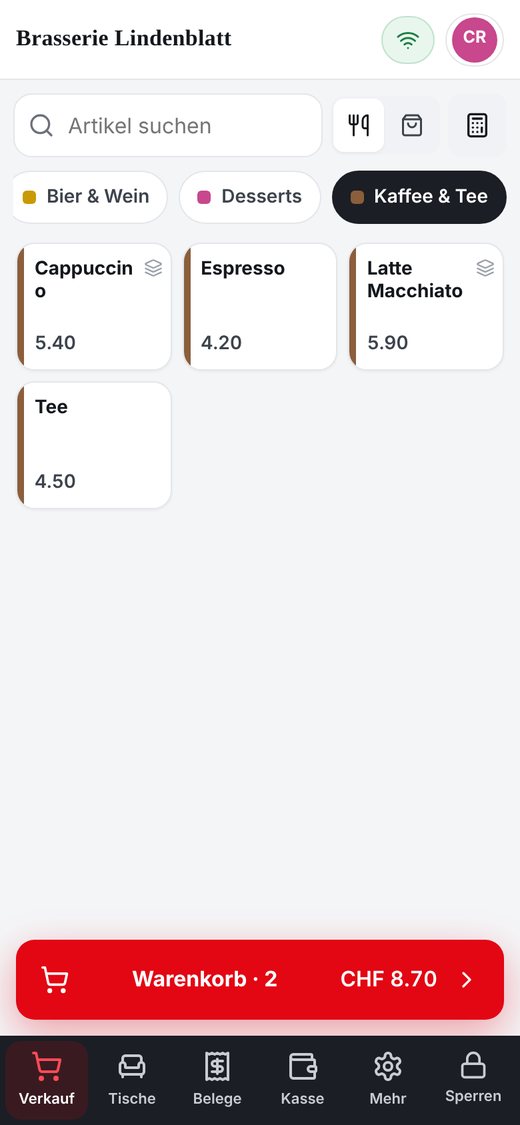520x1125 pixels.
Task: Tap the brown Kaffee & Tee color chip
Action: pos(357,197)
